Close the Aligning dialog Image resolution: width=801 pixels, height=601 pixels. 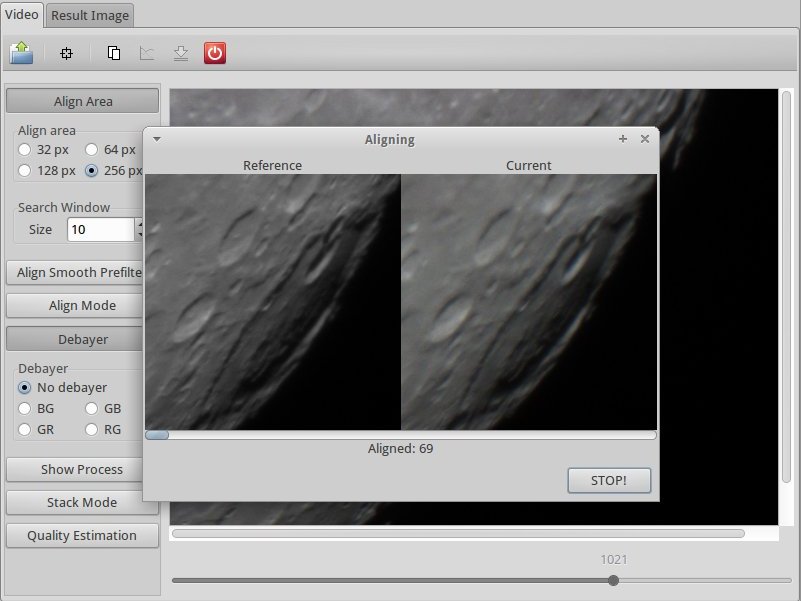click(x=645, y=139)
